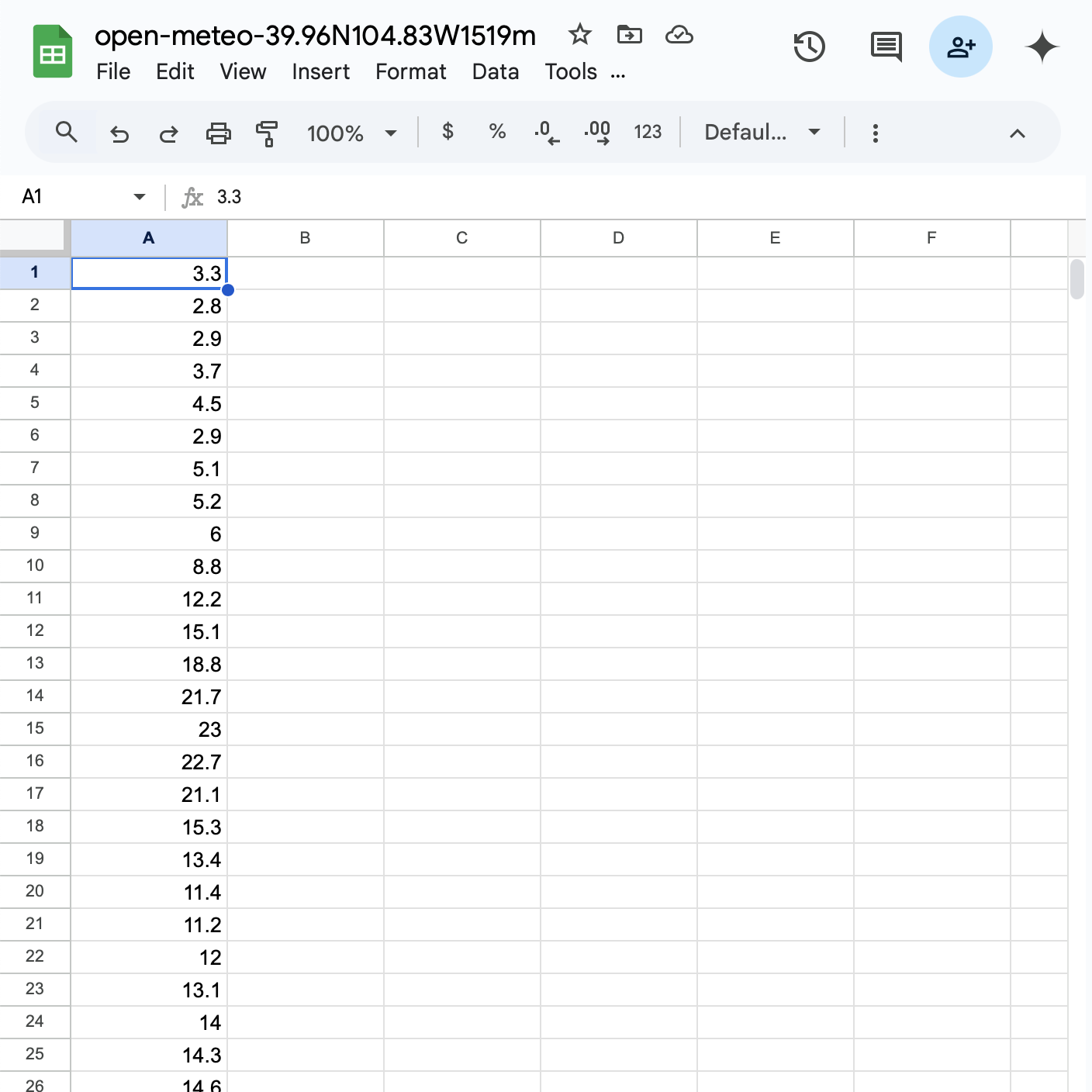Click the move to folder icon
The image size is (1092, 1092).
(x=629, y=35)
